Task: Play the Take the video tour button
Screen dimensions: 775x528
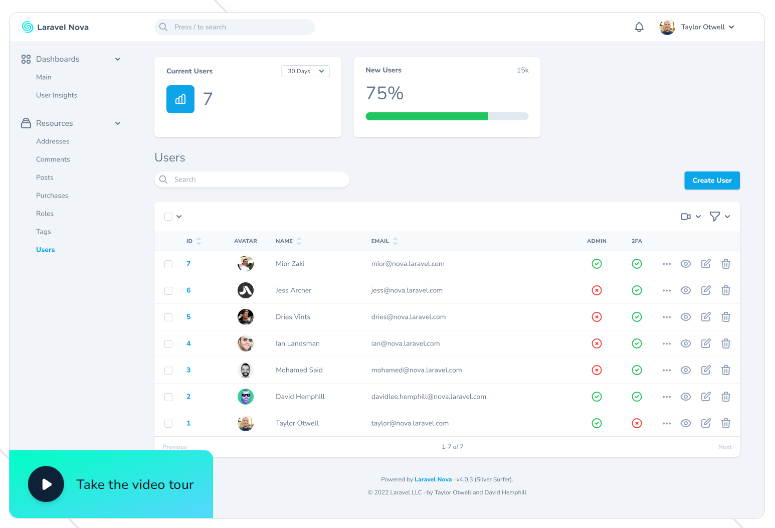Action: (x=46, y=484)
